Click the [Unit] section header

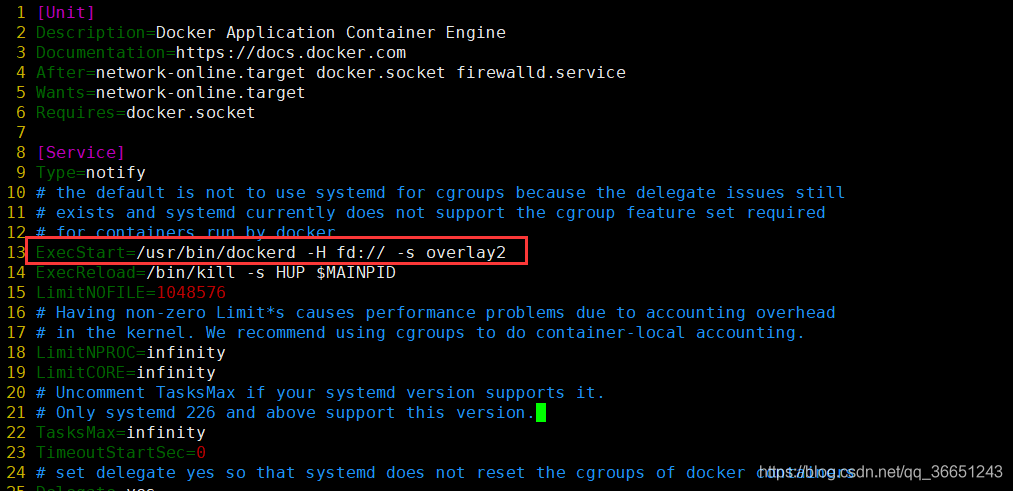point(65,12)
